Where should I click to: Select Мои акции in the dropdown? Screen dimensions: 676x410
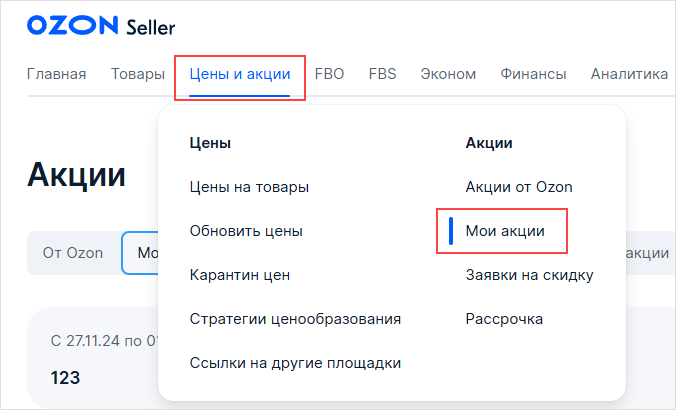point(505,231)
